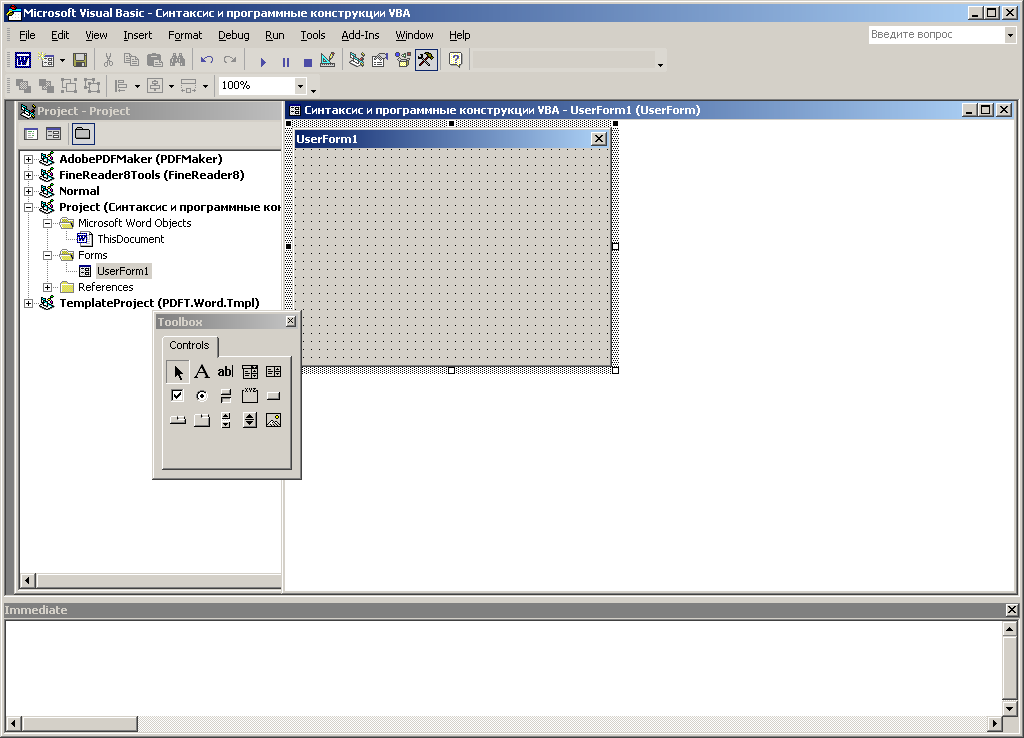Select the ToggleButton control in the Toolbox

coord(225,396)
